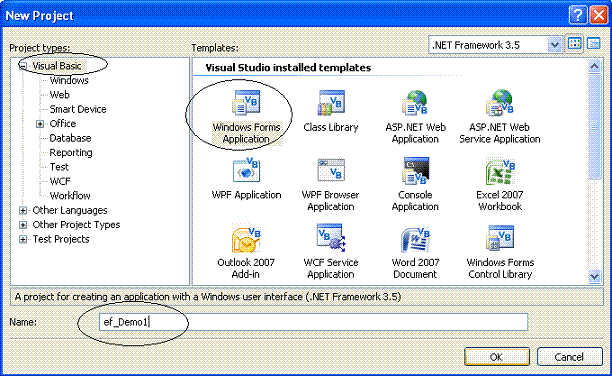The height and width of the screenshot is (376, 612).
Task: Select the Web project type
Action: (60, 94)
